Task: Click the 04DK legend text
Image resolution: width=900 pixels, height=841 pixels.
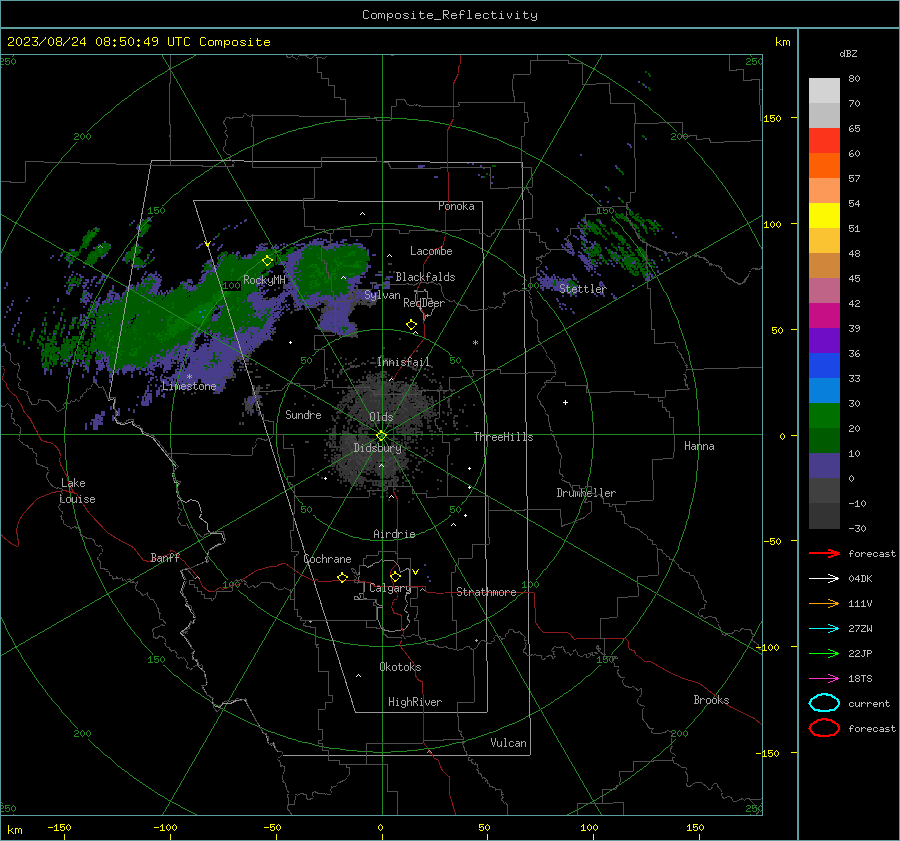Action: (860, 579)
